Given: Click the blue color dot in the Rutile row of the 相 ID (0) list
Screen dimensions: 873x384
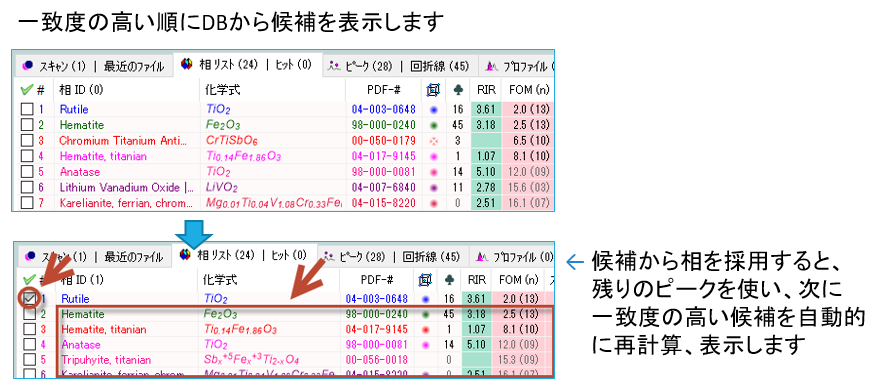Looking at the screenshot, I should coord(433,110).
